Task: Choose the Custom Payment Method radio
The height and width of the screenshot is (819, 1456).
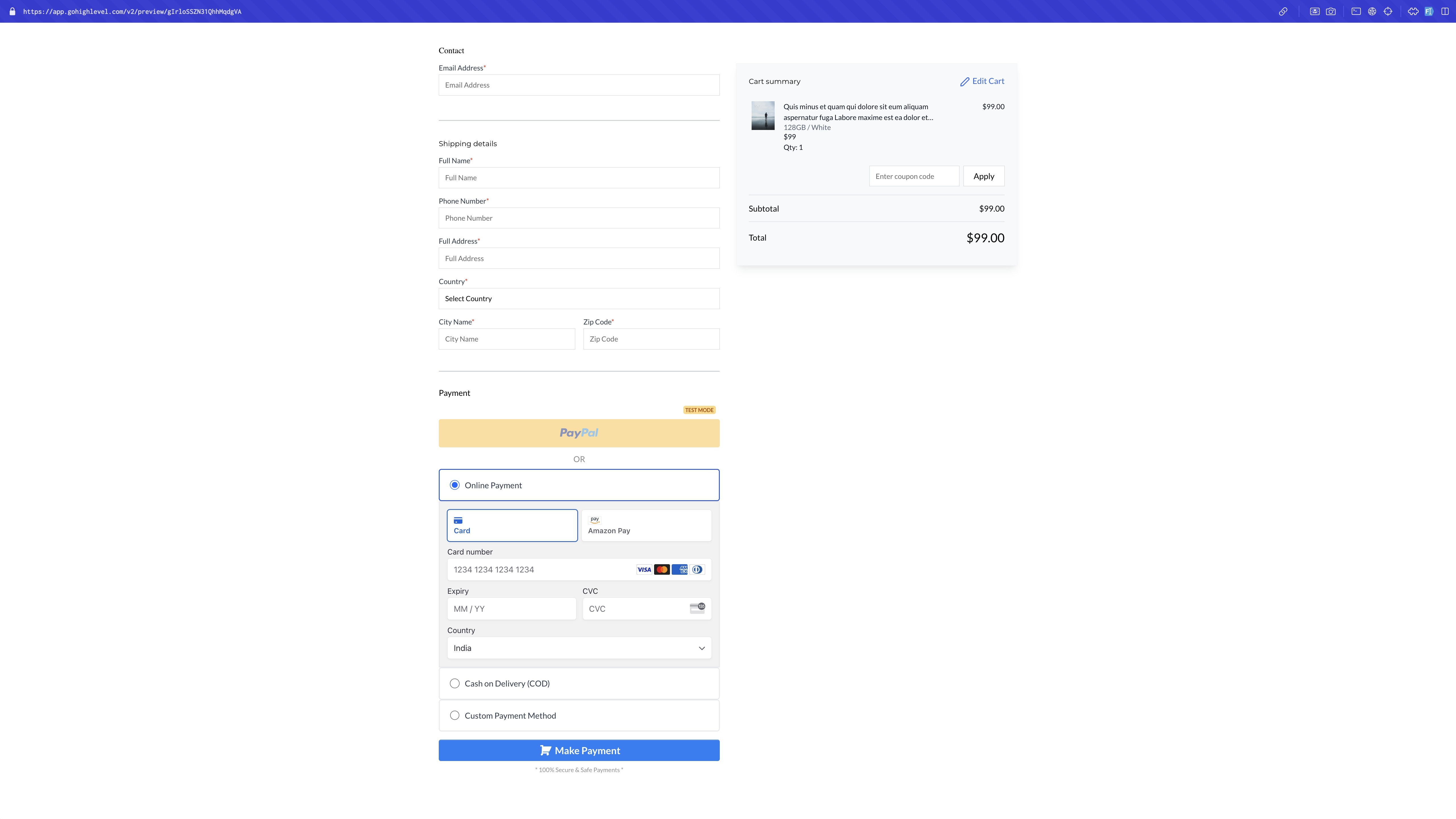Action: tap(454, 715)
